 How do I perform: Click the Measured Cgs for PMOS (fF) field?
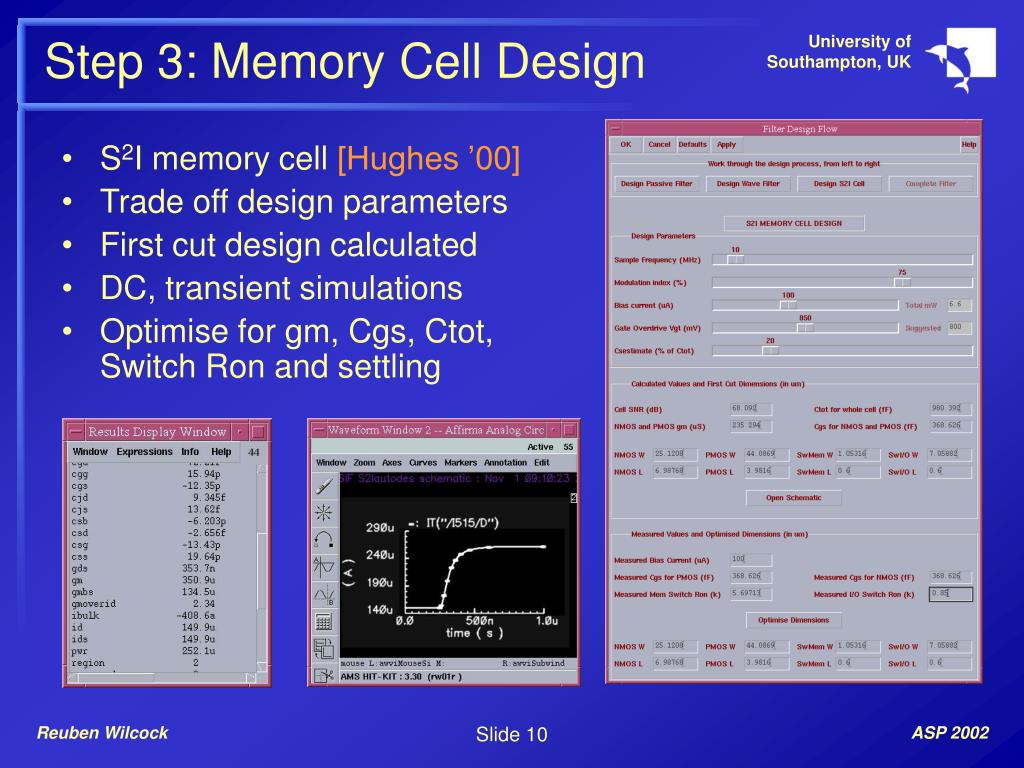[x=751, y=577]
